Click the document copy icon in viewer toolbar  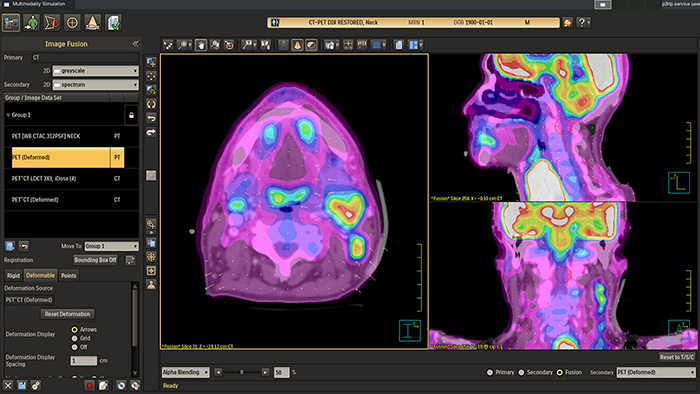(x=399, y=45)
